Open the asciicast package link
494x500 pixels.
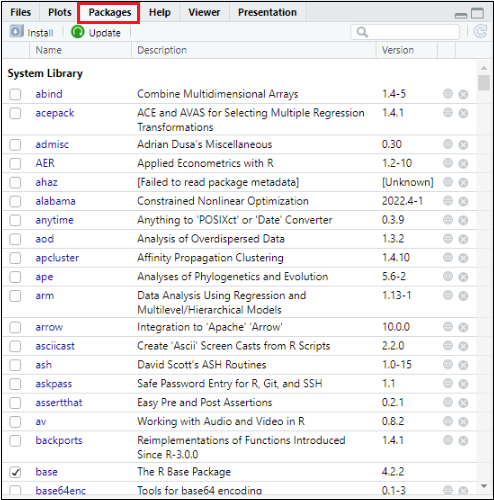click(55, 346)
